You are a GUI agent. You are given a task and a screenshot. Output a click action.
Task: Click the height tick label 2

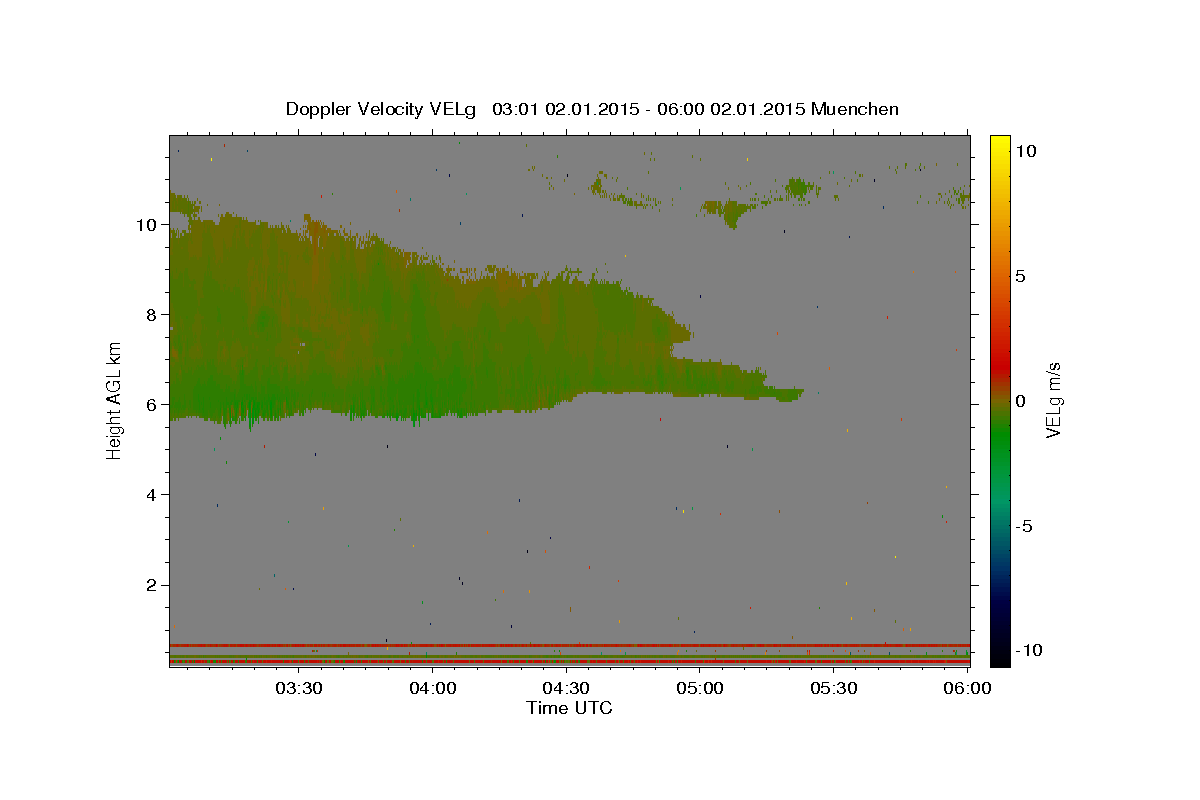click(x=151, y=585)
